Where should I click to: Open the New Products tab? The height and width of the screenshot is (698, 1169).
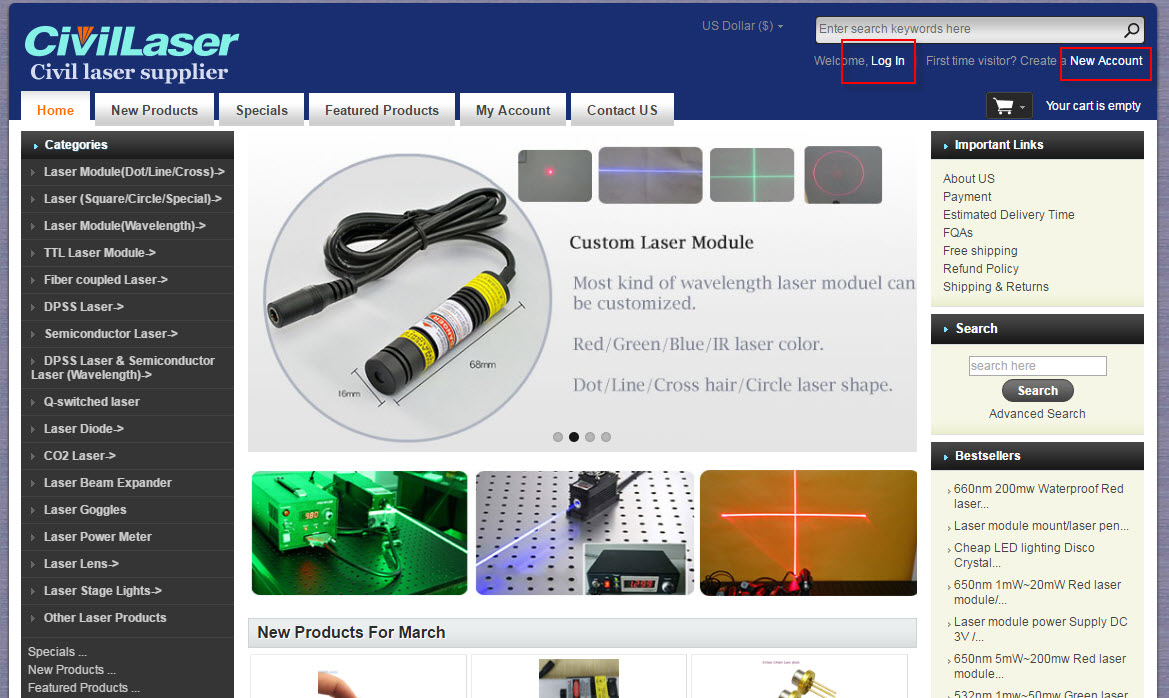click(154, 110)
